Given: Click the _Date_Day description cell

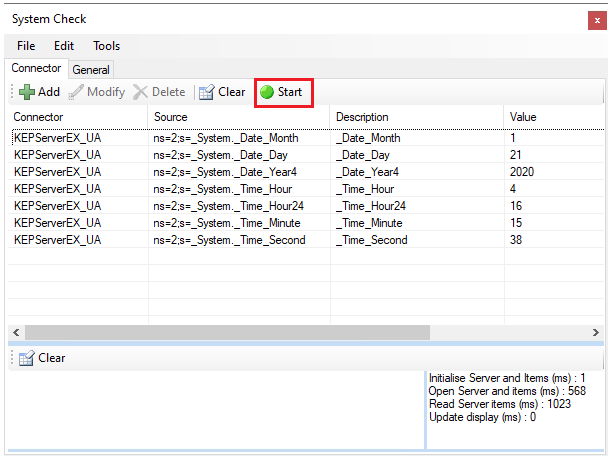Looking at the screenshot, I should [417, 155].
